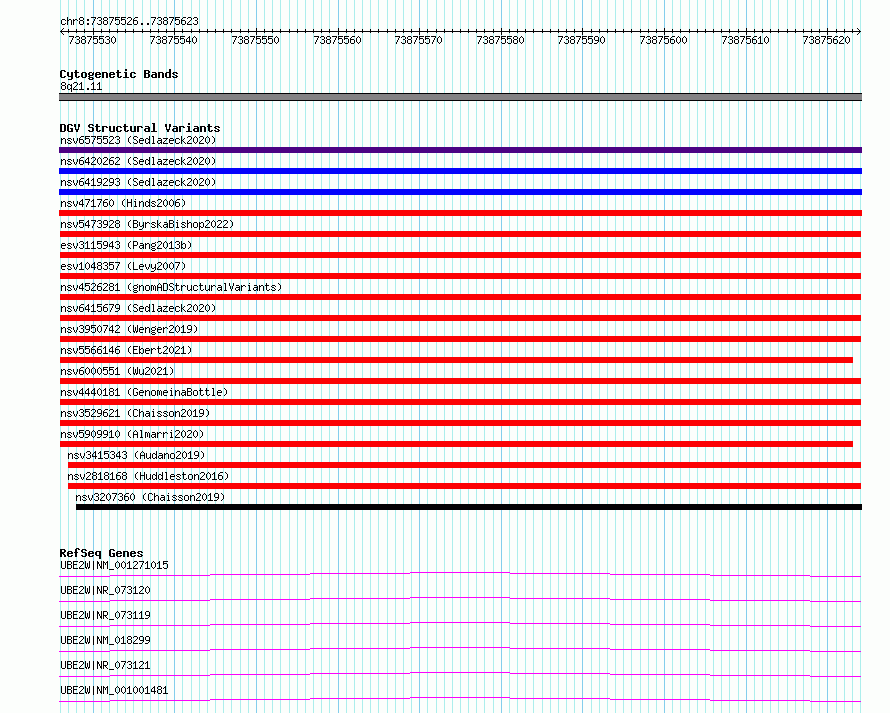Image resolution: width=890 pixels, height=713 pixels.
Task: Click the red esv3115943 variant bar
Action: click(x=460, y=255)
